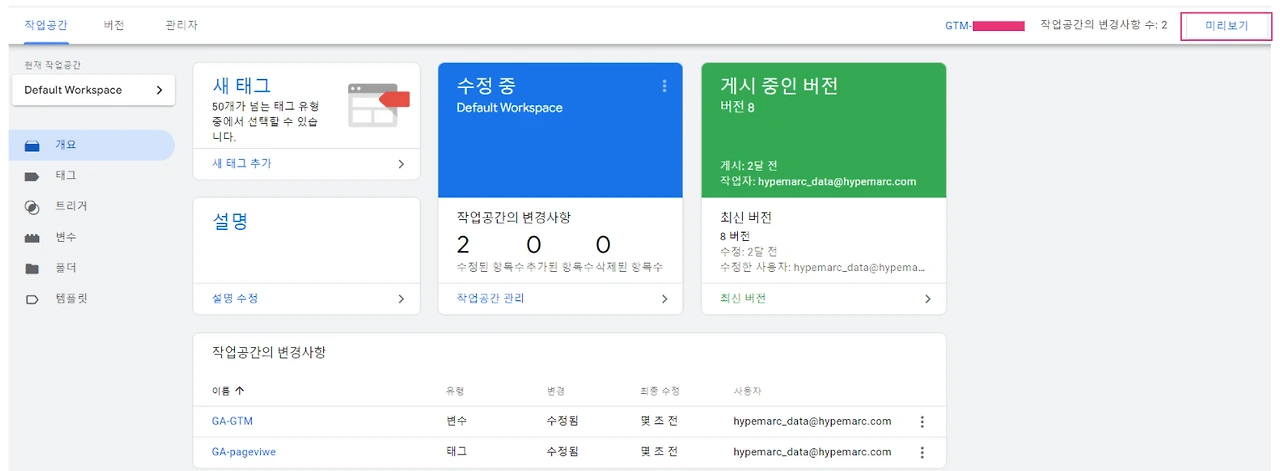Viewport: 1280px width, 471px height.
Task: Open the GA-pageviwe change entry
Action: (x=244, y=452)
